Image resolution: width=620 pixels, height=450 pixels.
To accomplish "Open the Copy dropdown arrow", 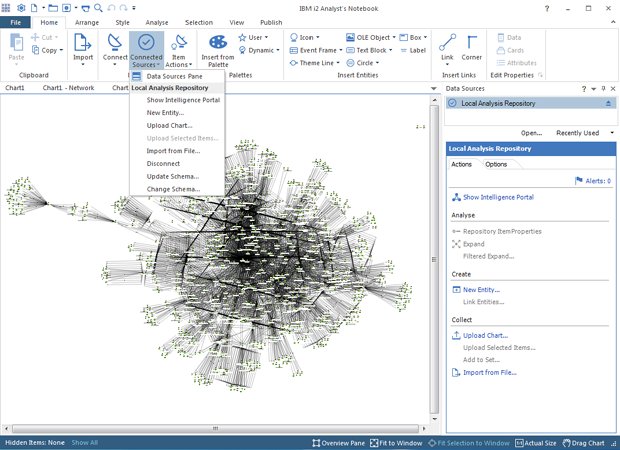I will 61,50.
